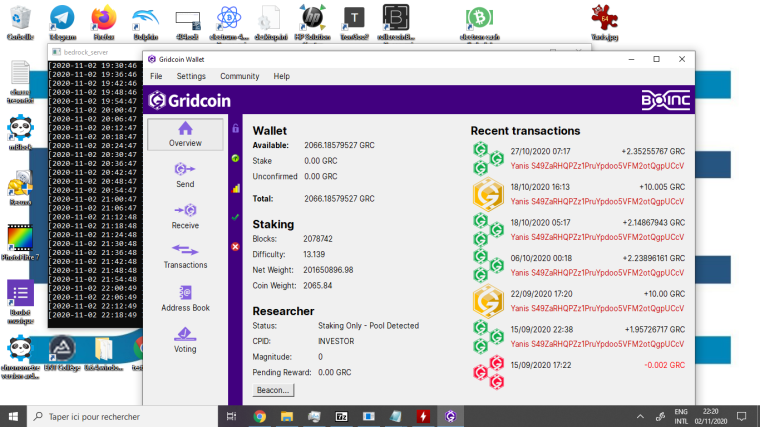Click the green sync checkmark icon
The height and width of the screenshot is (427, 760).
236,217
